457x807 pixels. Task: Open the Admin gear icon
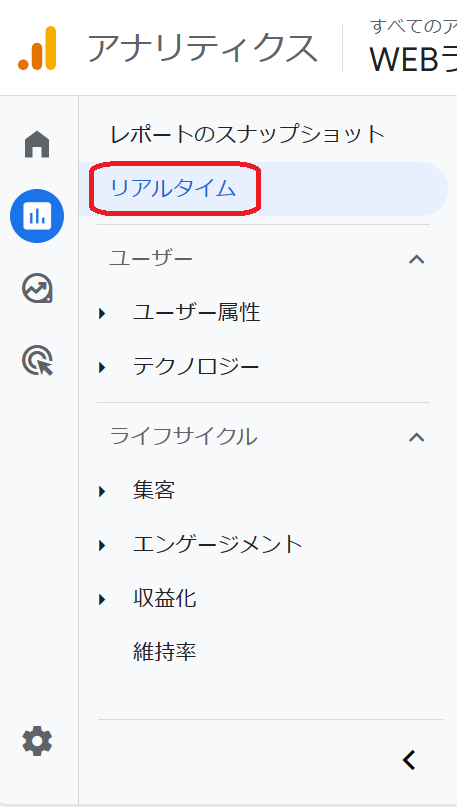tap(37, 742)
